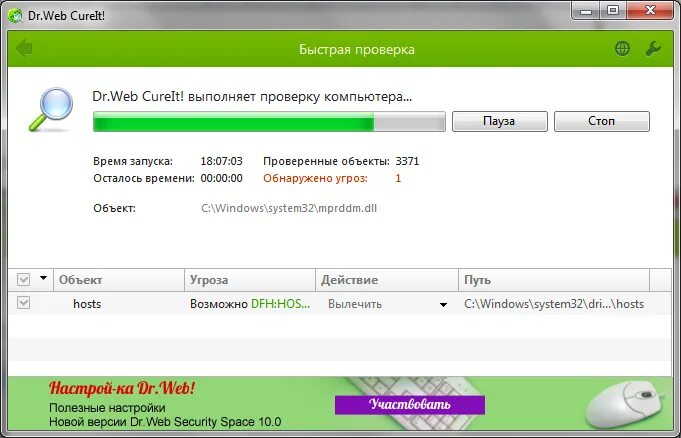Open the Вылечить action dropdown
681x438 pixels.
point(443,305)
